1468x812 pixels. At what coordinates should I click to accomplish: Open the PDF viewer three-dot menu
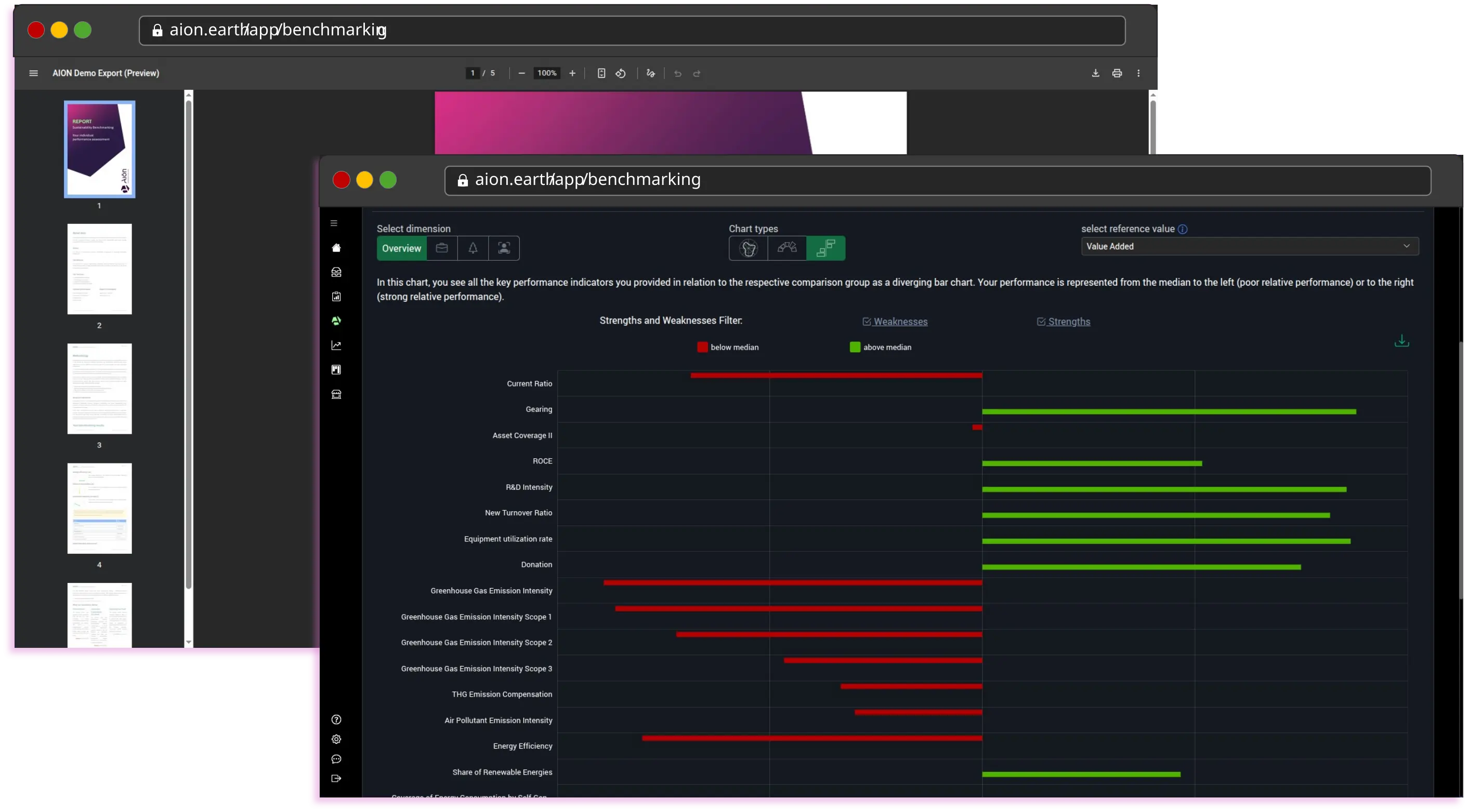click(x=1137, y=73)
